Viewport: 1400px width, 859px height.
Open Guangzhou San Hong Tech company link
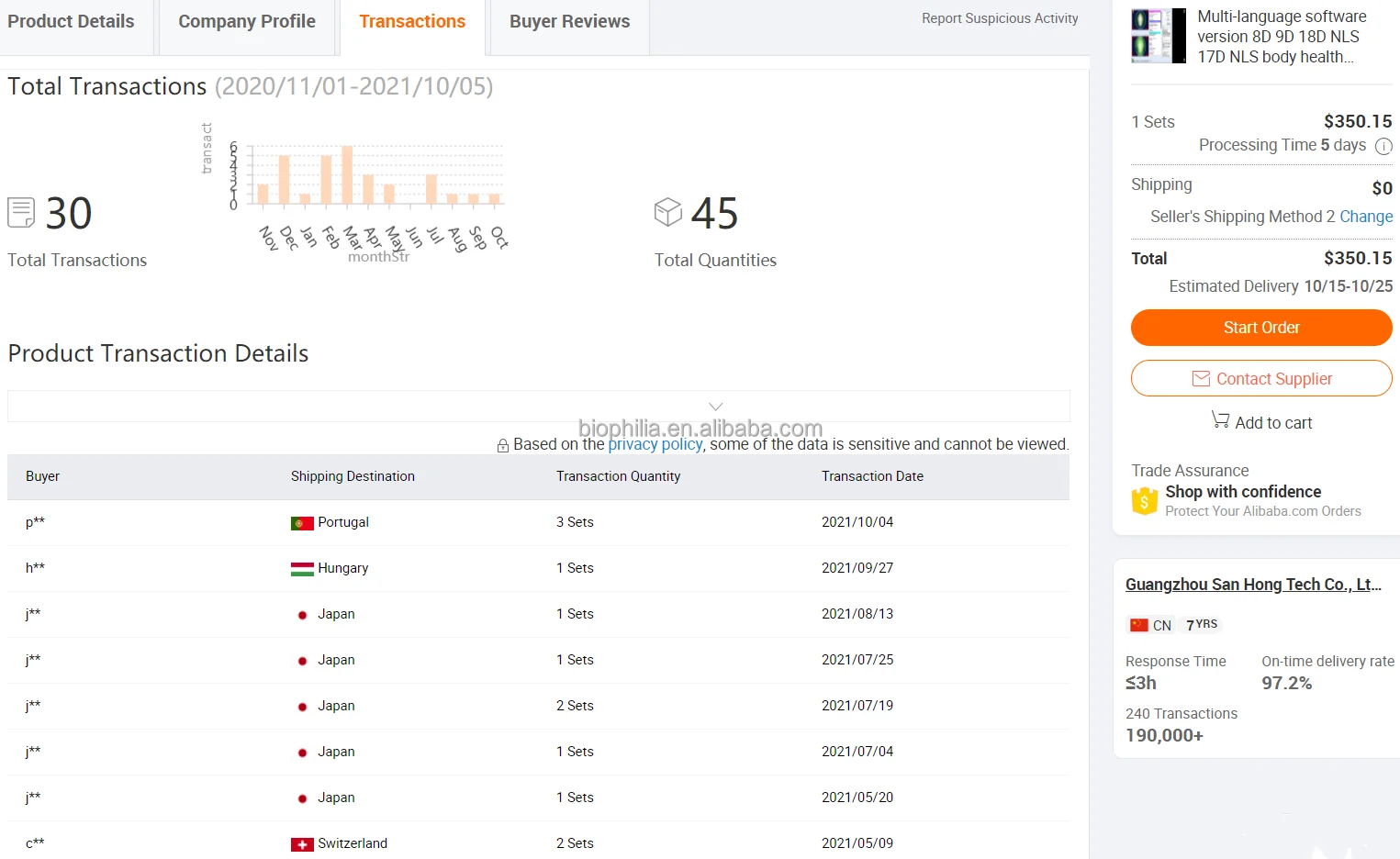(1252, 585)
